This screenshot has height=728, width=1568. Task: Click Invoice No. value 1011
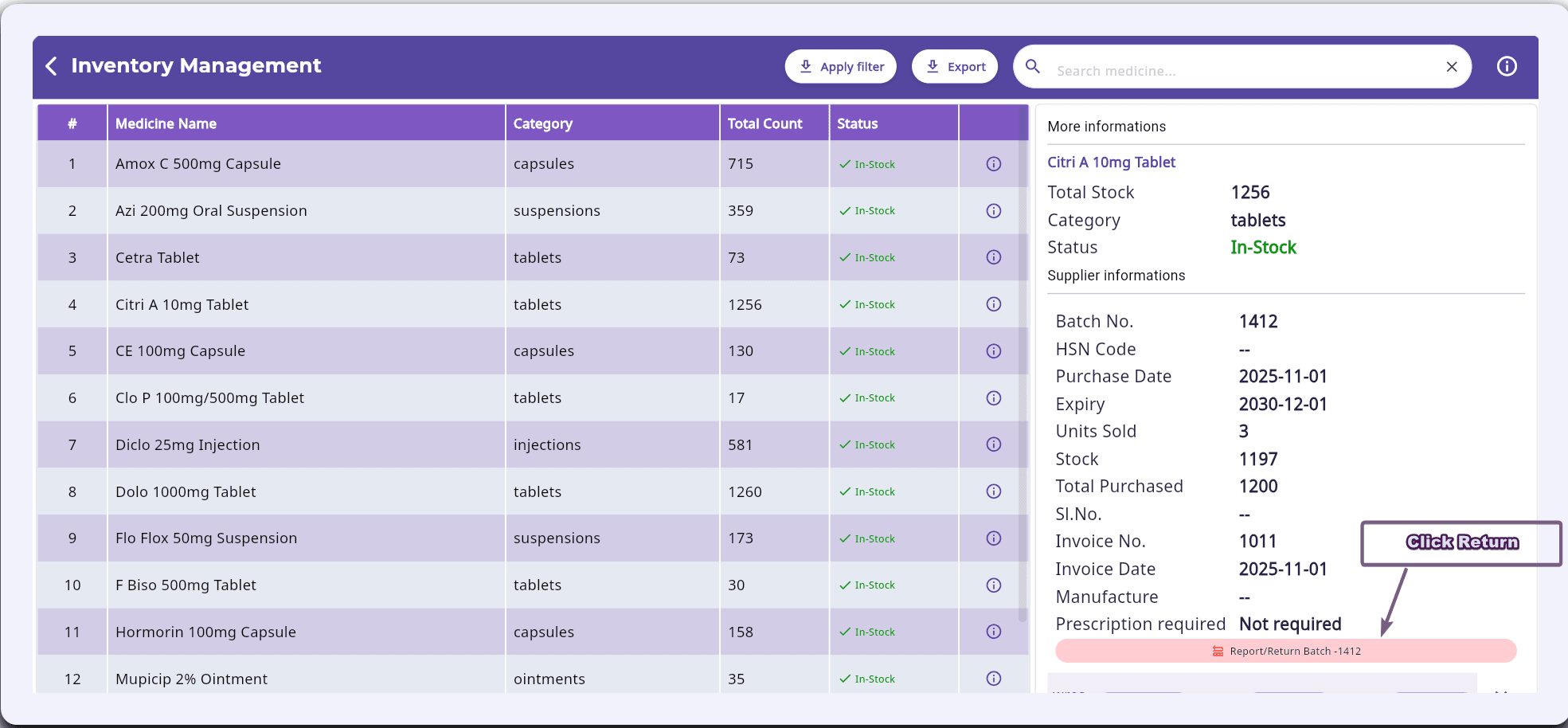1258,542
